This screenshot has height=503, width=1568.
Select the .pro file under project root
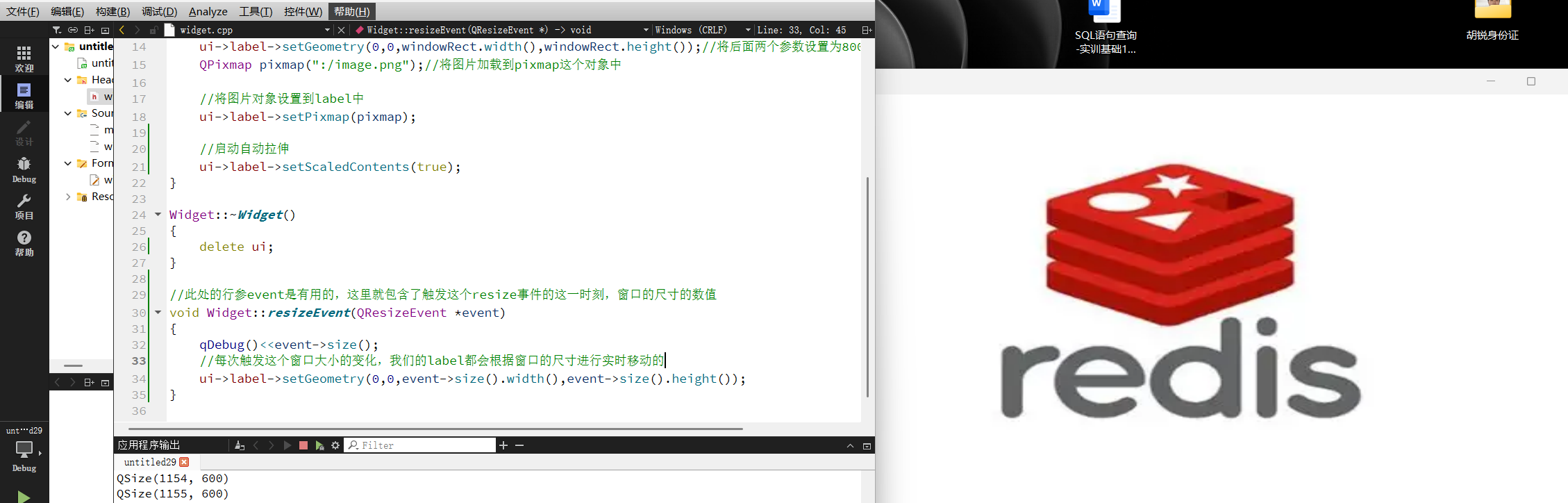pos(95,63)
